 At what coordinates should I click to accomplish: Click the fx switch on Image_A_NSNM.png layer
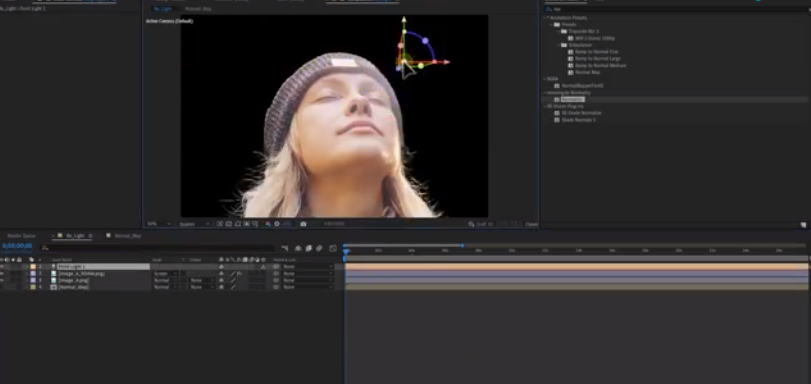coord(239,273)
